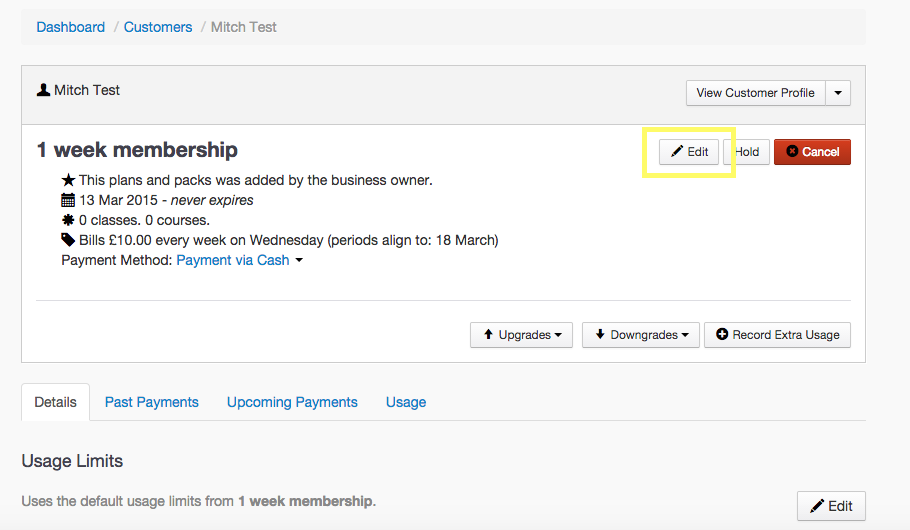Open the Payment via Cash method dropdown
The height and width of the screenshot is (530, 910).
[x=240, y=260]
